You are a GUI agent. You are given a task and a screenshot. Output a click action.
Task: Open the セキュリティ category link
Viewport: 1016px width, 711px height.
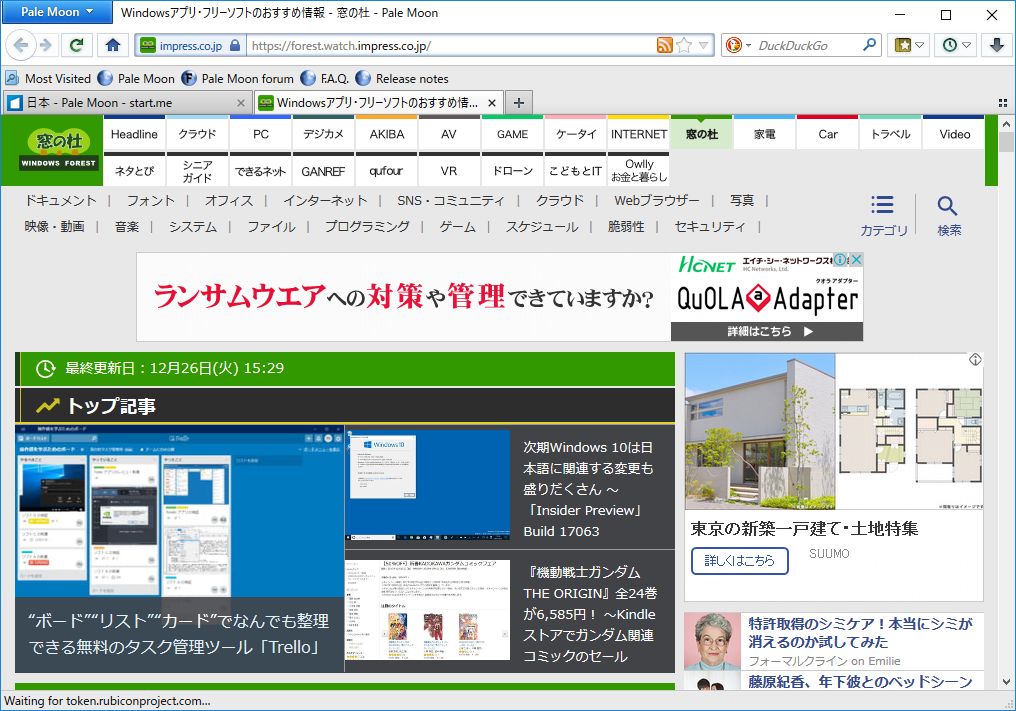pos(710,226)
